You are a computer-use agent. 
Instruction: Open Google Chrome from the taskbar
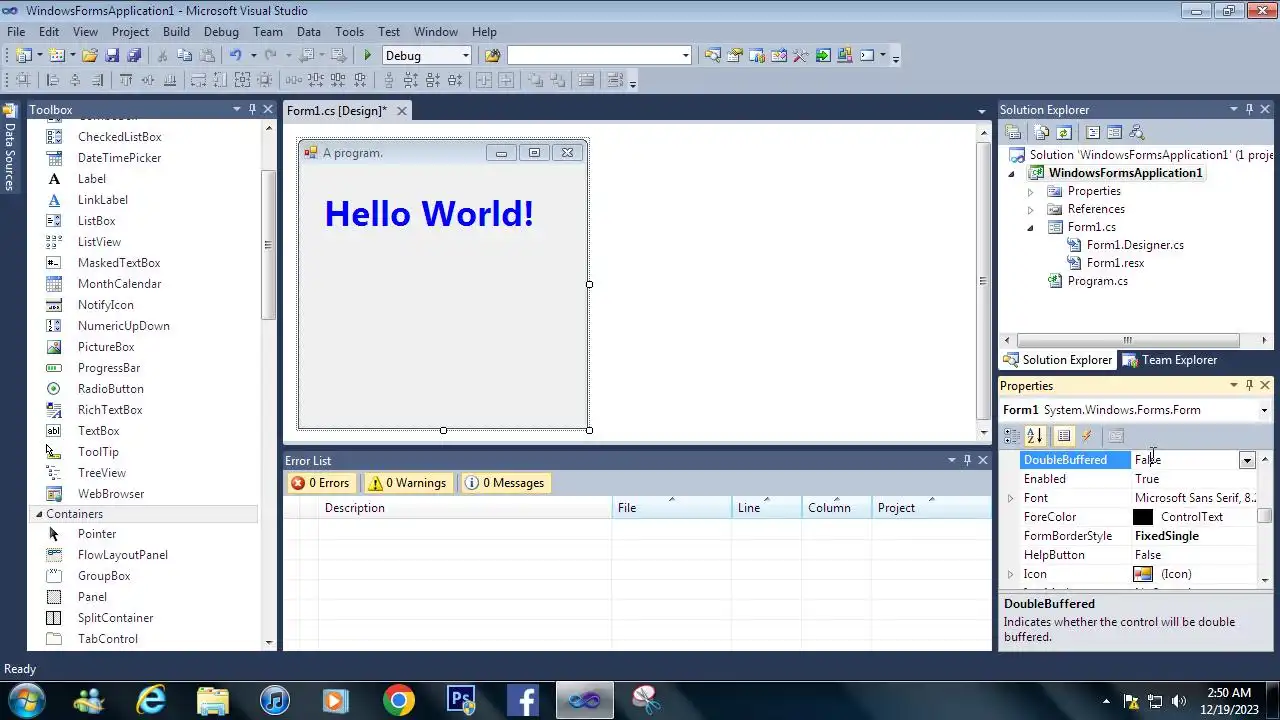[x=398, y=700]
